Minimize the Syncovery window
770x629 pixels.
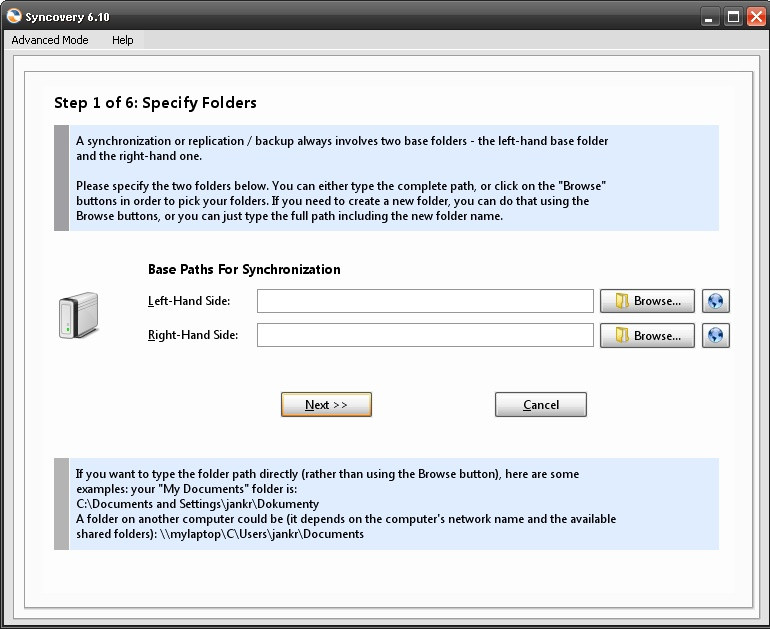click(709, 17)
